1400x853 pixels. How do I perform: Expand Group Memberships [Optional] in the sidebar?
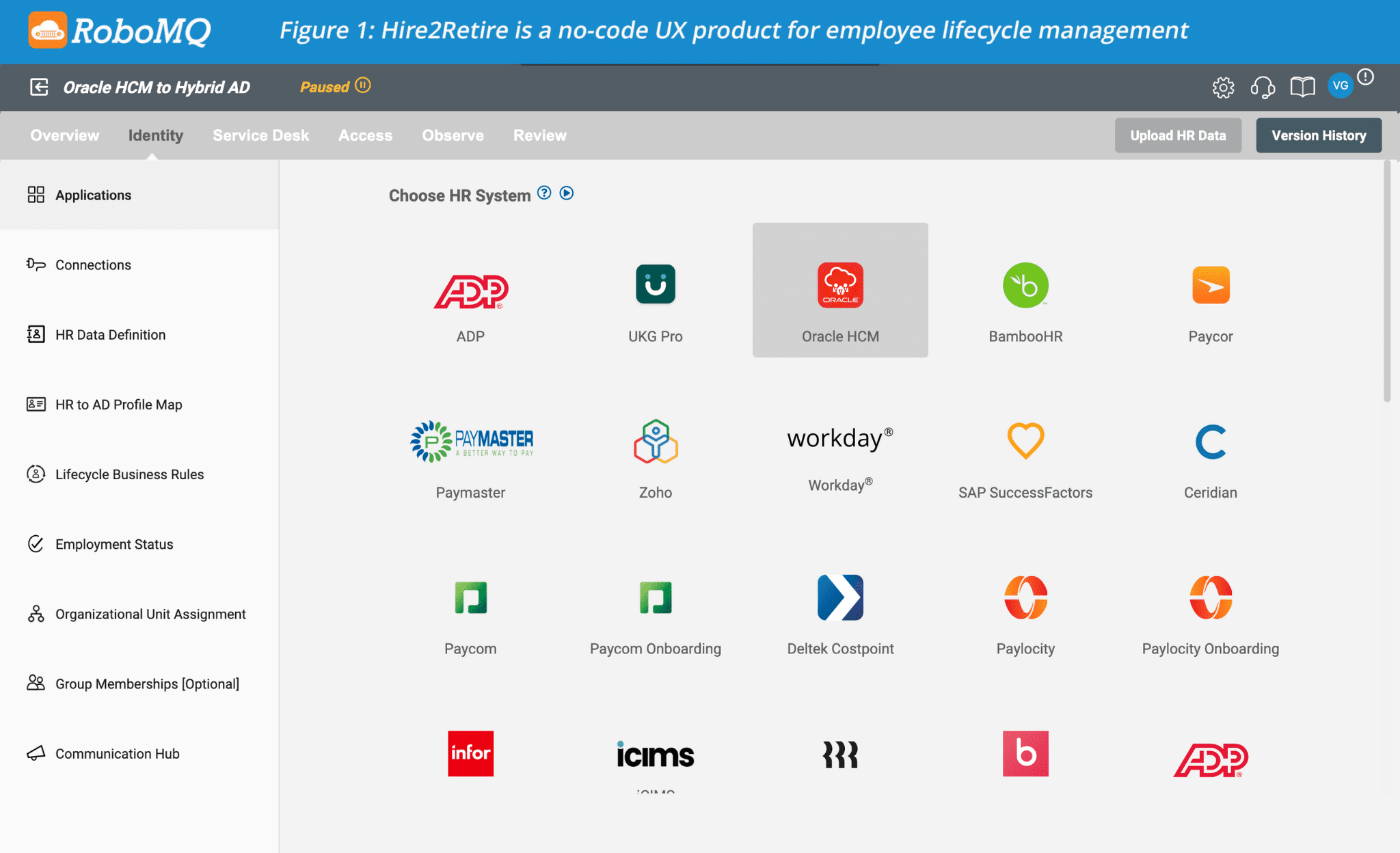tap(148, 683)
